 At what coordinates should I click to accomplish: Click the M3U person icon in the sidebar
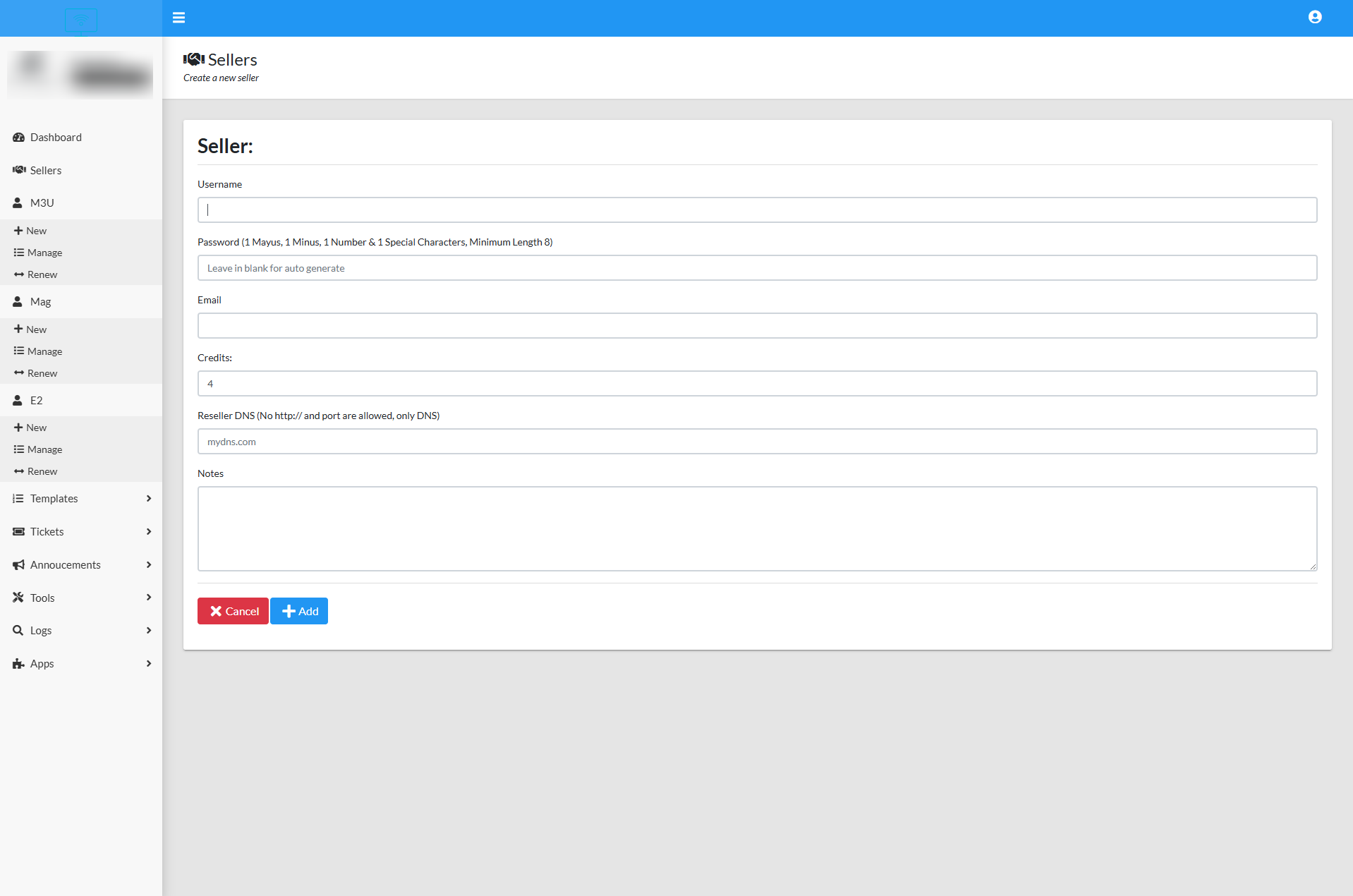(x=17, y=202)
